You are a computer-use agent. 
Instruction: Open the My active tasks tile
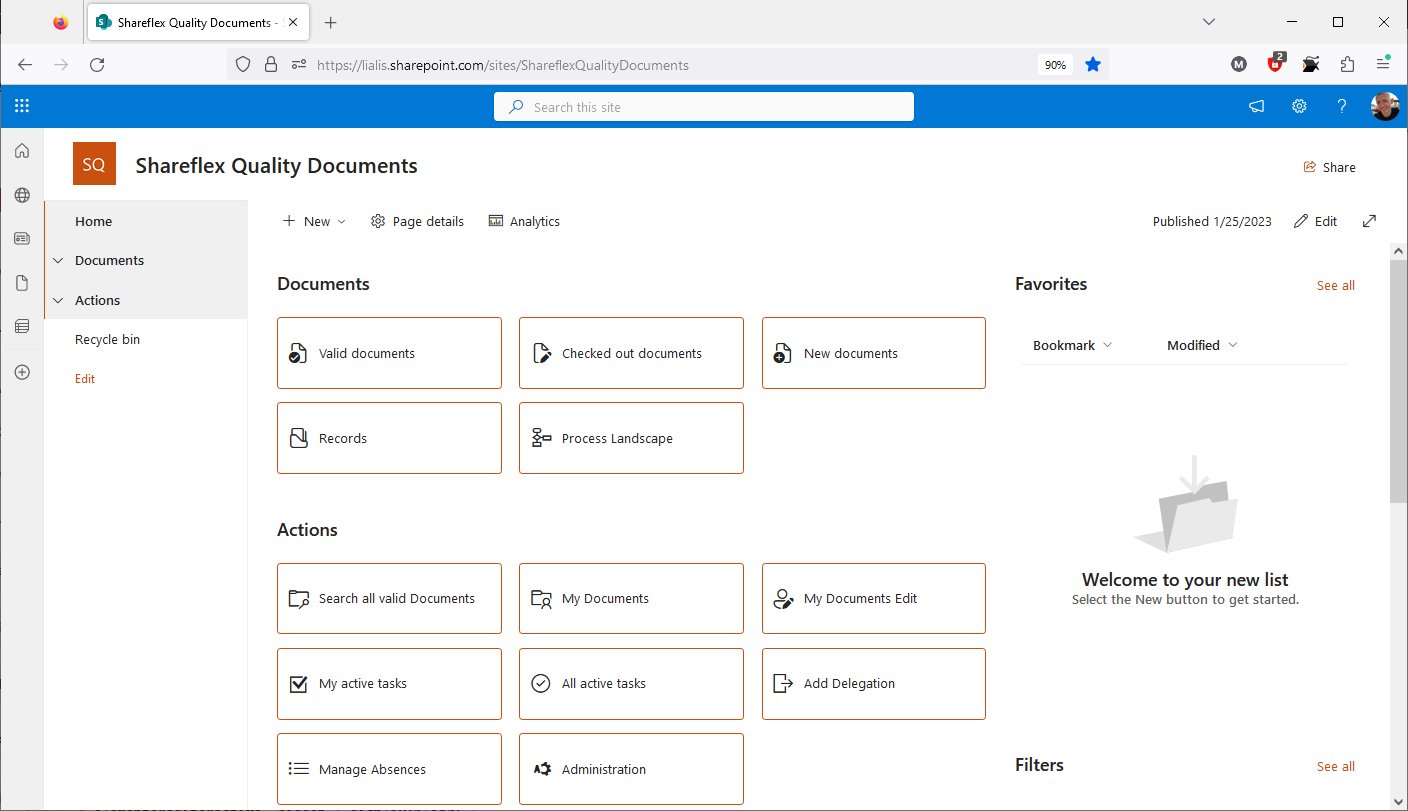point(389,684)
